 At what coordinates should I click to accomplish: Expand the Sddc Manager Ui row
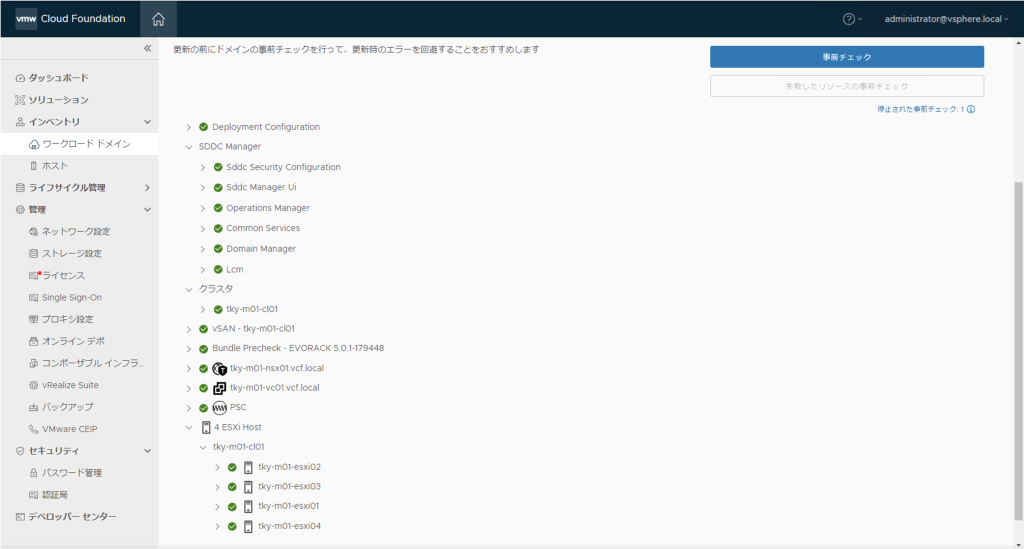coord(202,188)
